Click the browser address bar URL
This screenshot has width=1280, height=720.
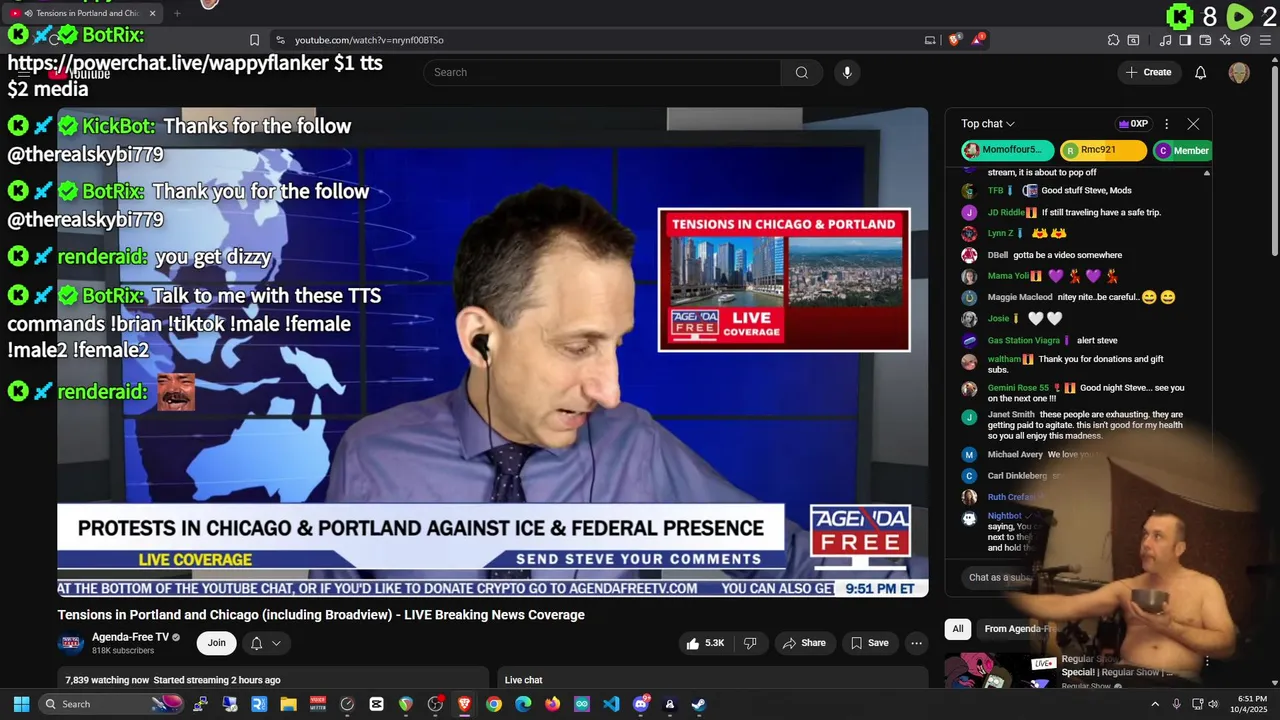click(369, 40)
